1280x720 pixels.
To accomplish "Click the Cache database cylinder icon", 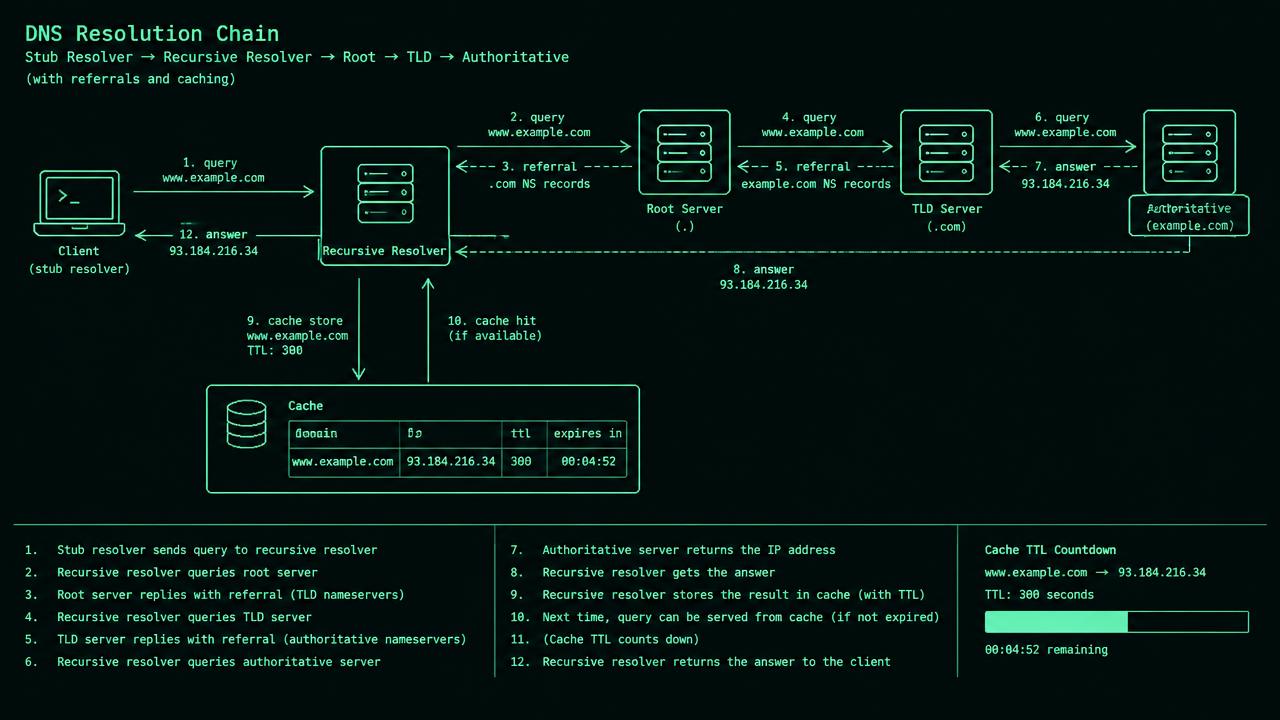I will 247,424.
